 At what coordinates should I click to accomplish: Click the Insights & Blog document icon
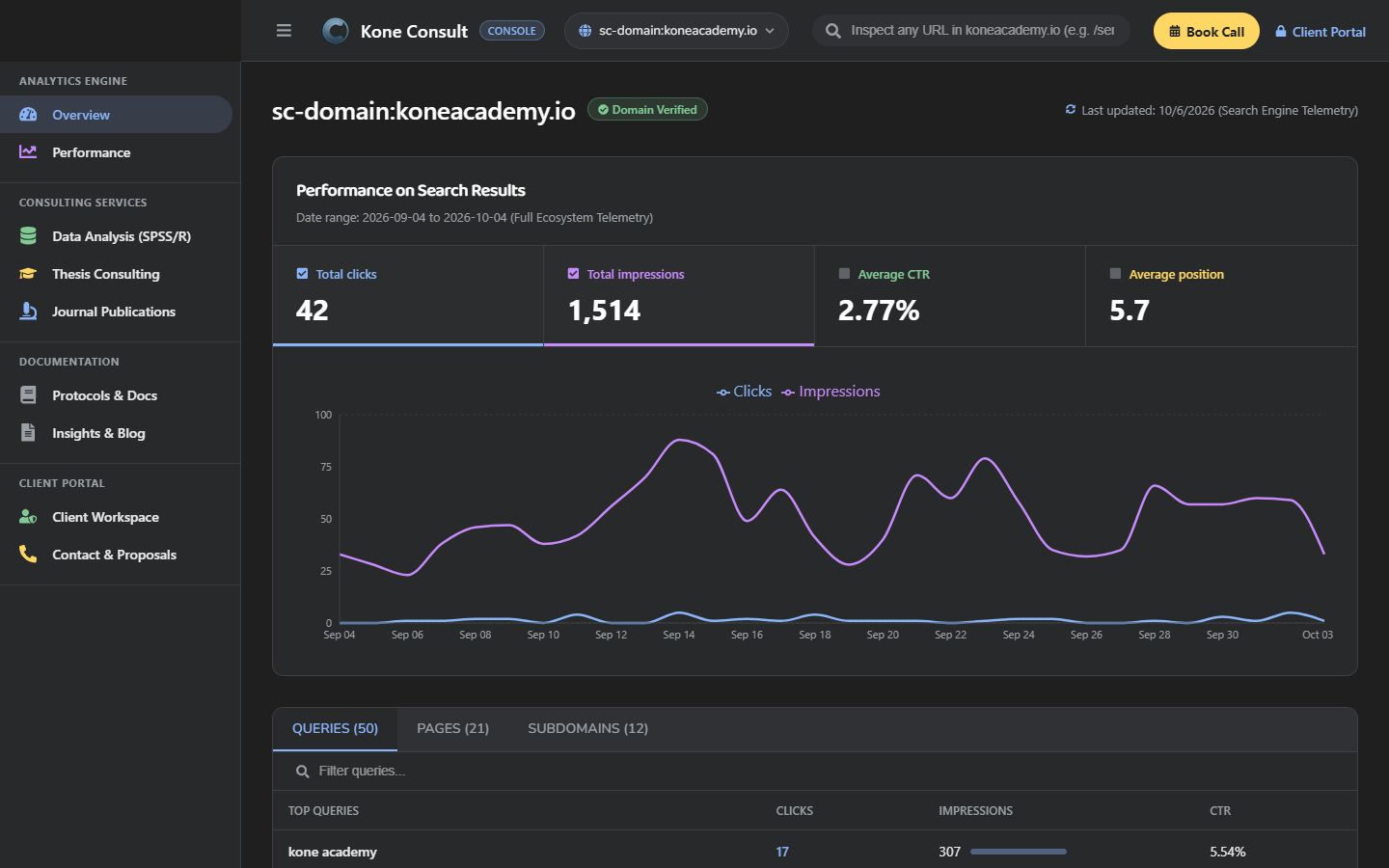[28, 433]
